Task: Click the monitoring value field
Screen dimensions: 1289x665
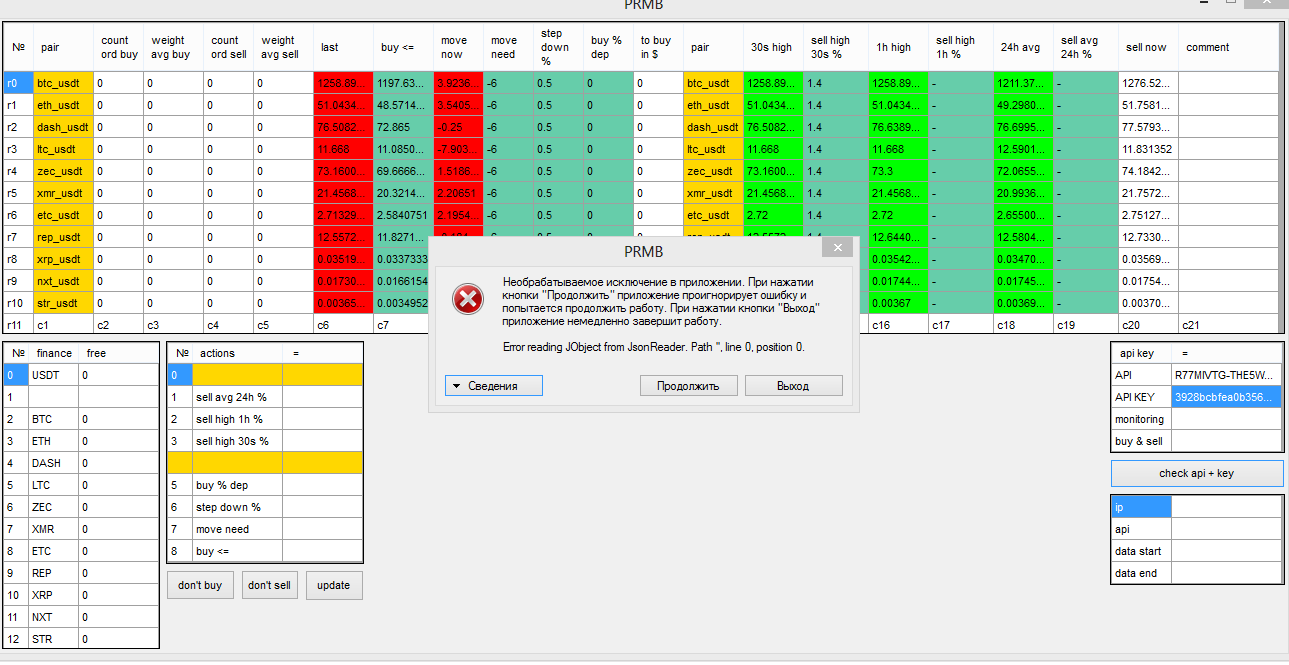Action: (x=1226, y=419)
